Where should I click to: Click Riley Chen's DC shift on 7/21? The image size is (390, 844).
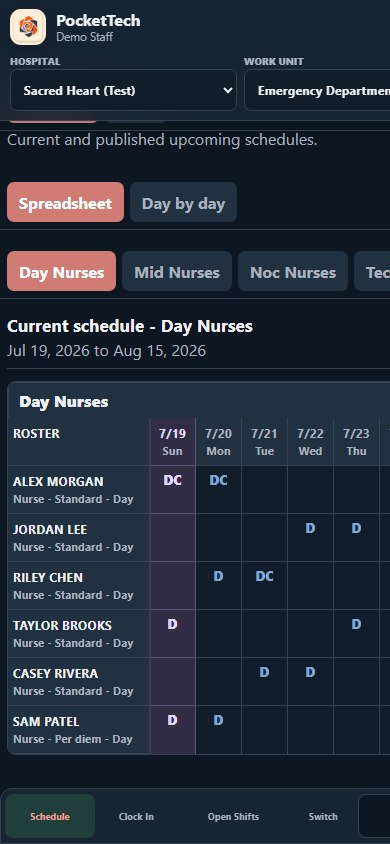click(x=265, y=576)
